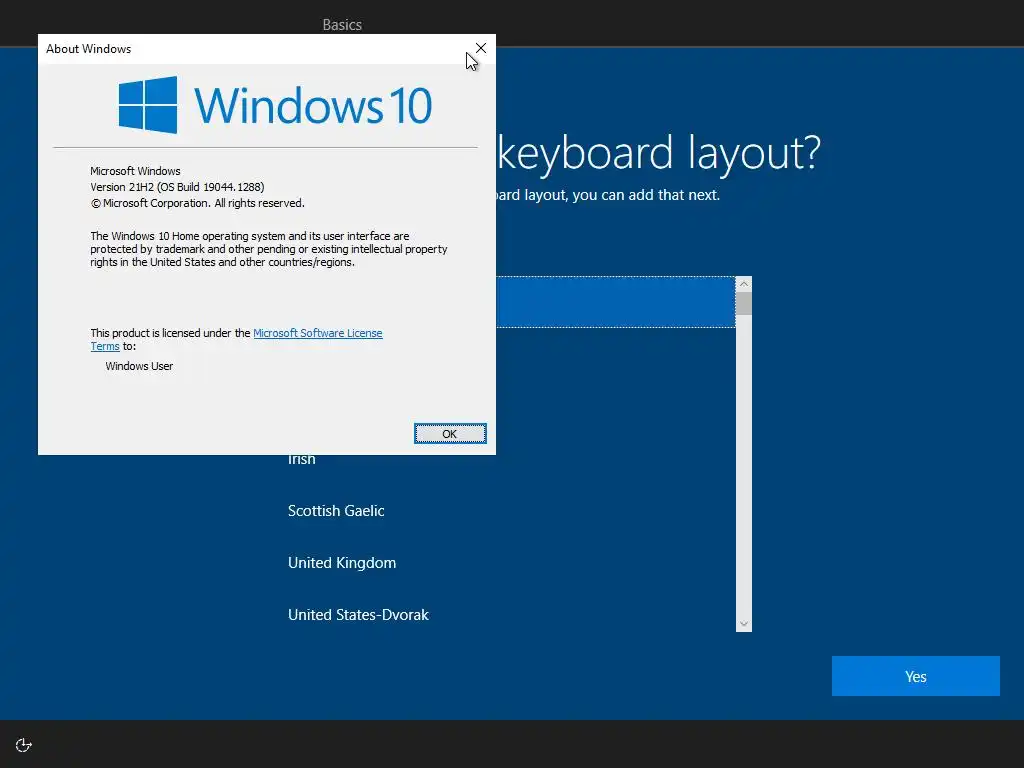
Task: Click Yes to confirm keyboard layout
Action: click(915, 676)
